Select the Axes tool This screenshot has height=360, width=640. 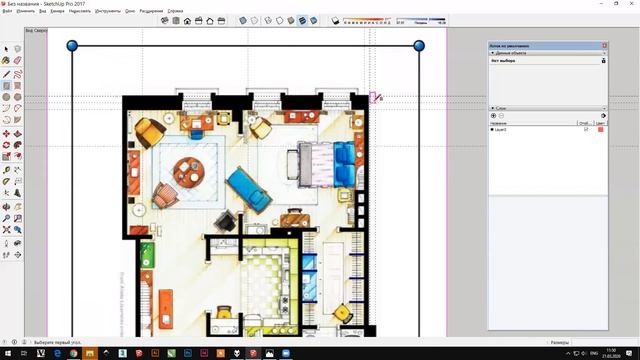coord(6,193)
